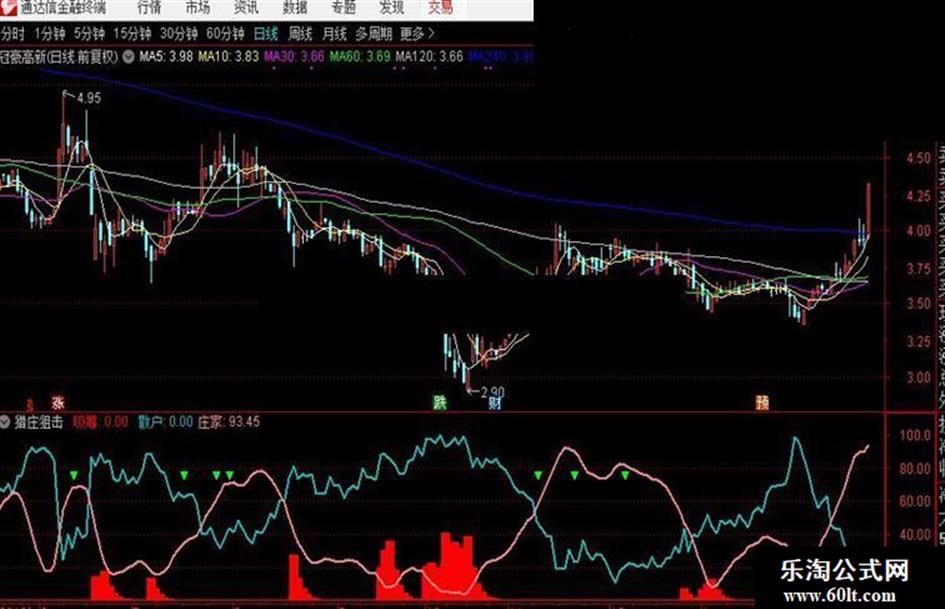The image size is (945, 609).
Task: Open the 专题 menu
Action: pyautogui.click(x=344, y=8)
